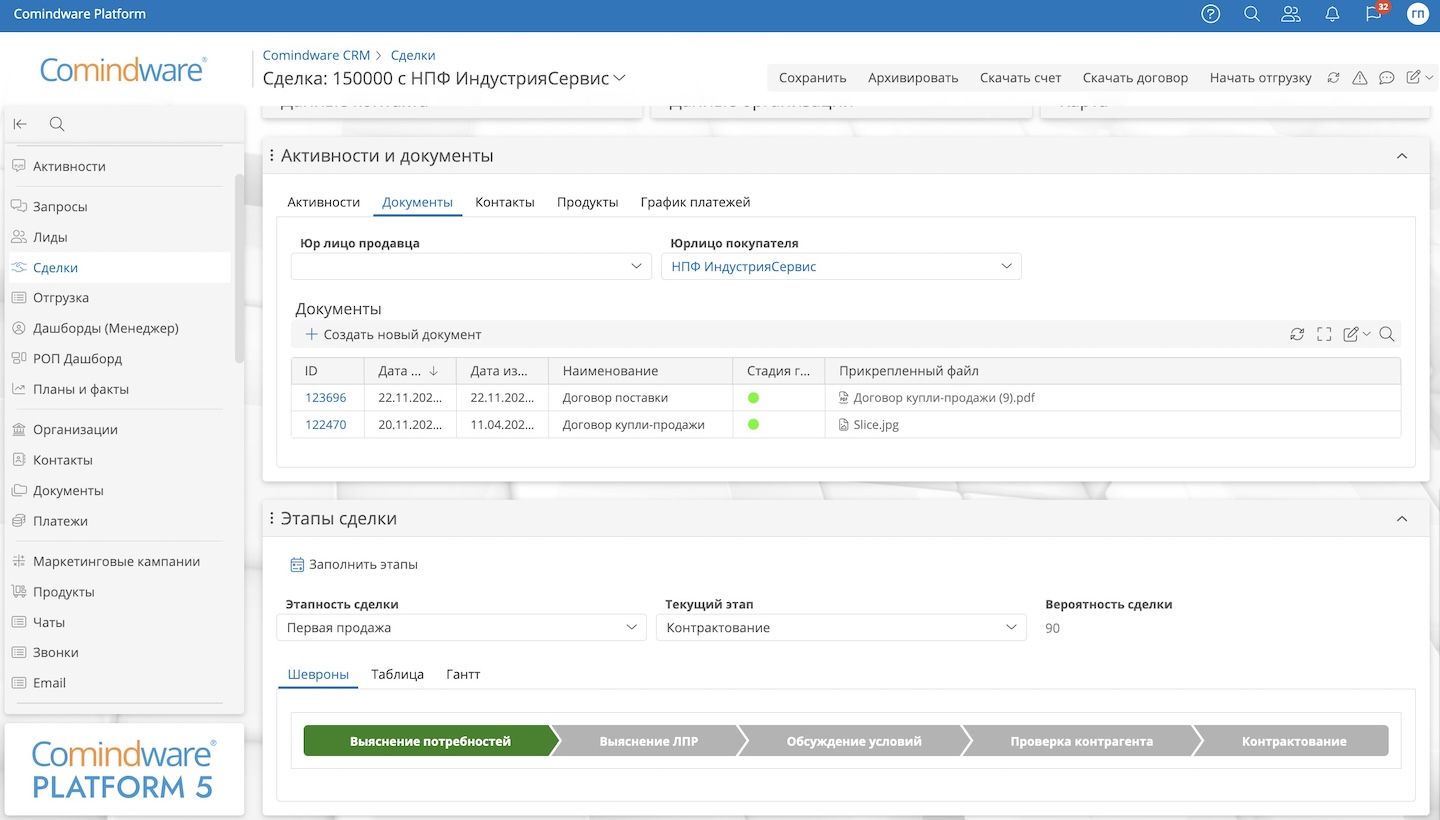Viewport: 1440px width, 820px height.
Task: Open the Этапность сделки dropdown
Action: click(x=461, y=628)
